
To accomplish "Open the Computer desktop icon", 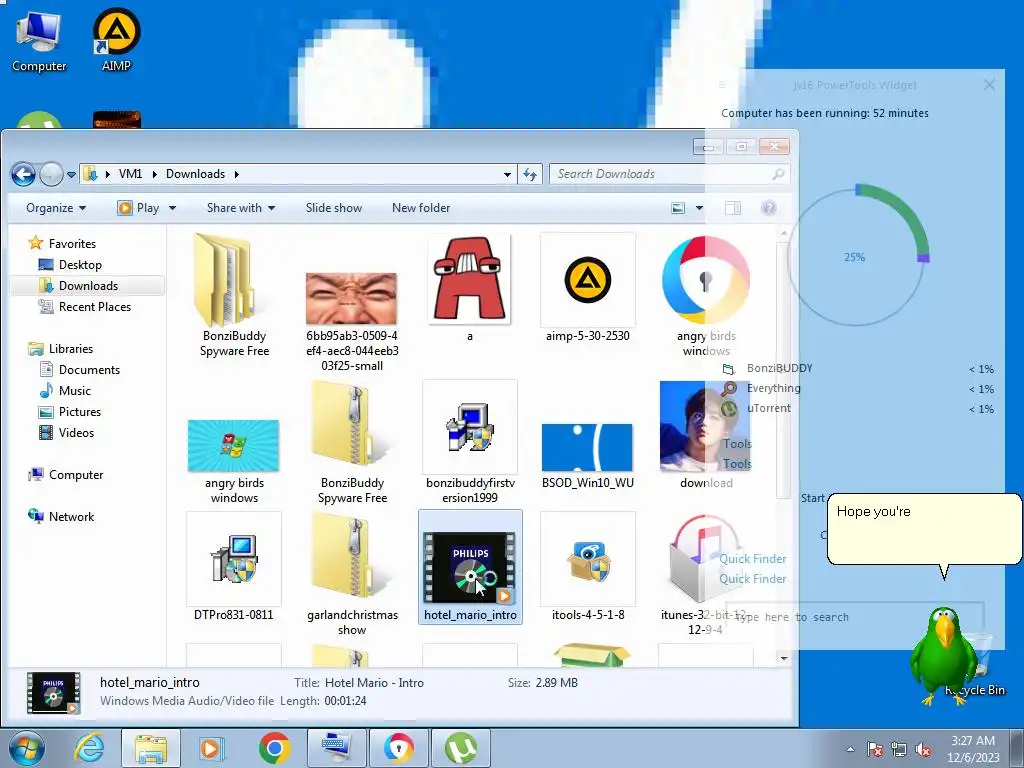I will [39, 40].
